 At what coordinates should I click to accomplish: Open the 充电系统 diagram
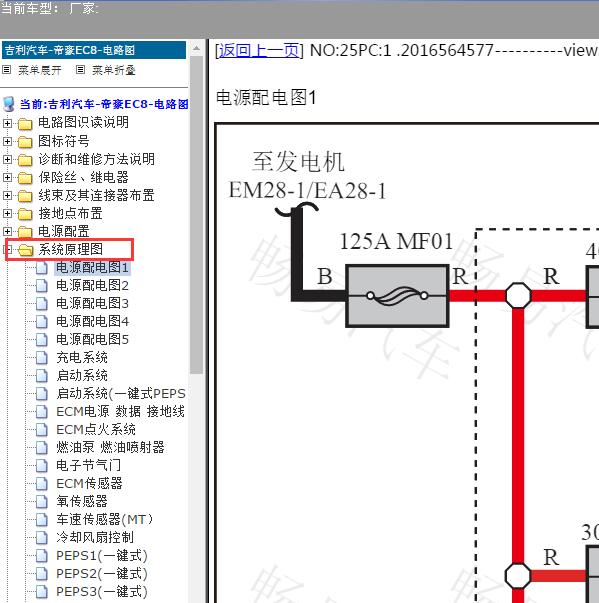[x=82, y=357]
